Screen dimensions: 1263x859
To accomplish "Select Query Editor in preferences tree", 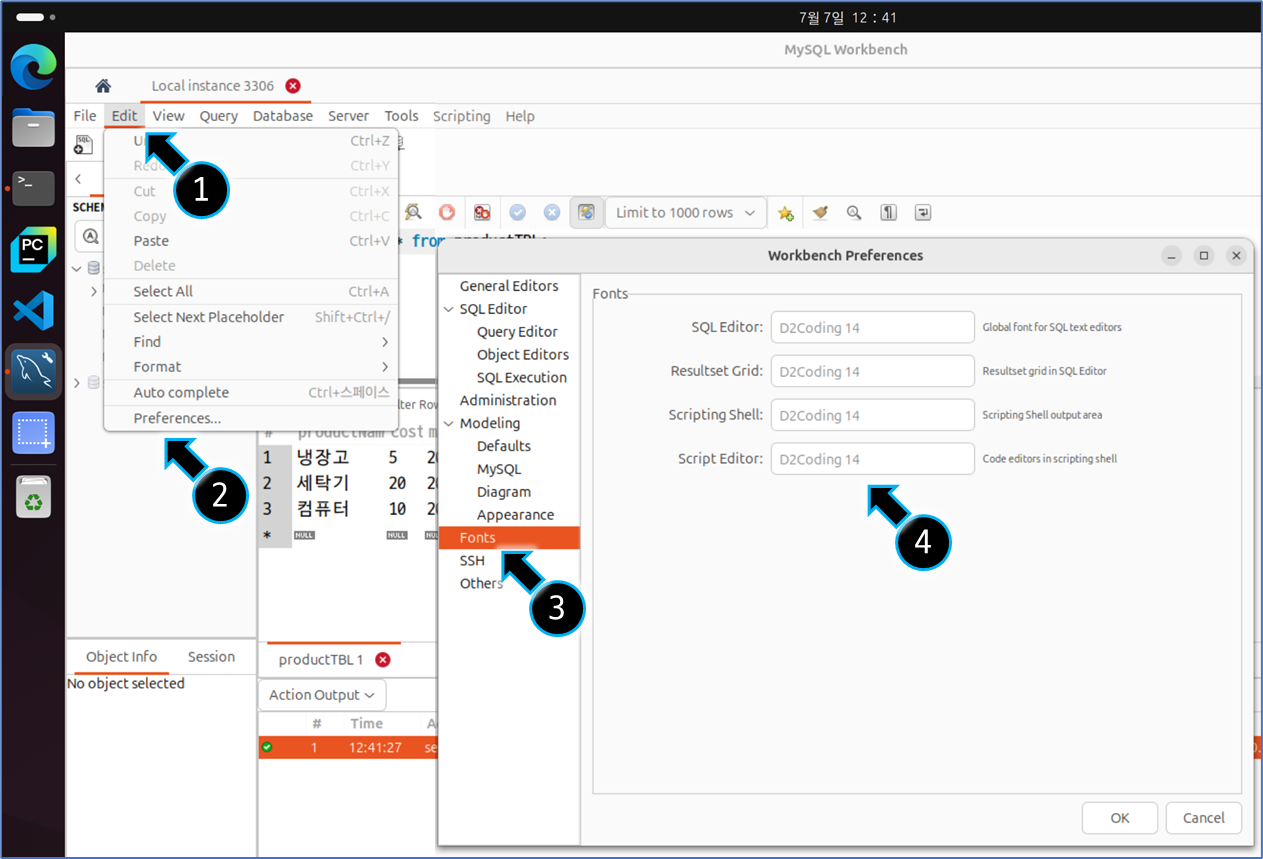I will click(x=517, y=332).
